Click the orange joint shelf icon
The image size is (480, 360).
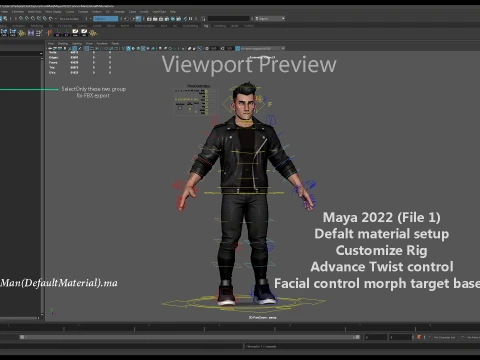pos(49,33)
